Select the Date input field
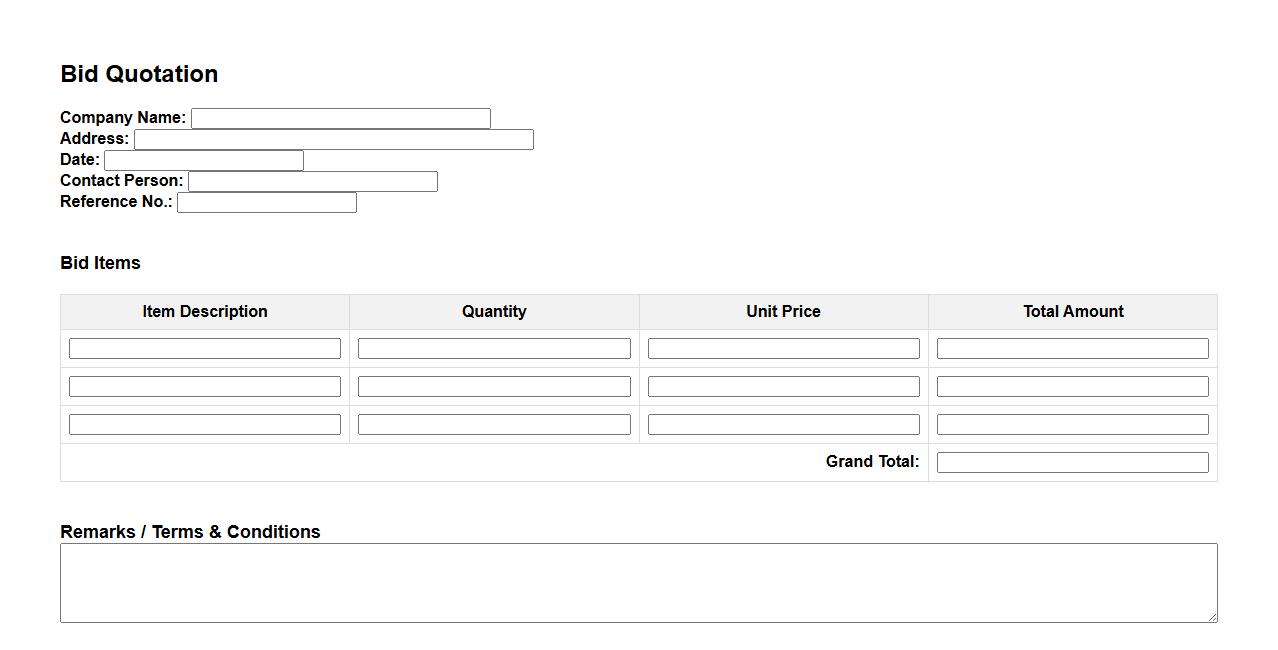The image size is (1278, 650). tap(203, 160)
